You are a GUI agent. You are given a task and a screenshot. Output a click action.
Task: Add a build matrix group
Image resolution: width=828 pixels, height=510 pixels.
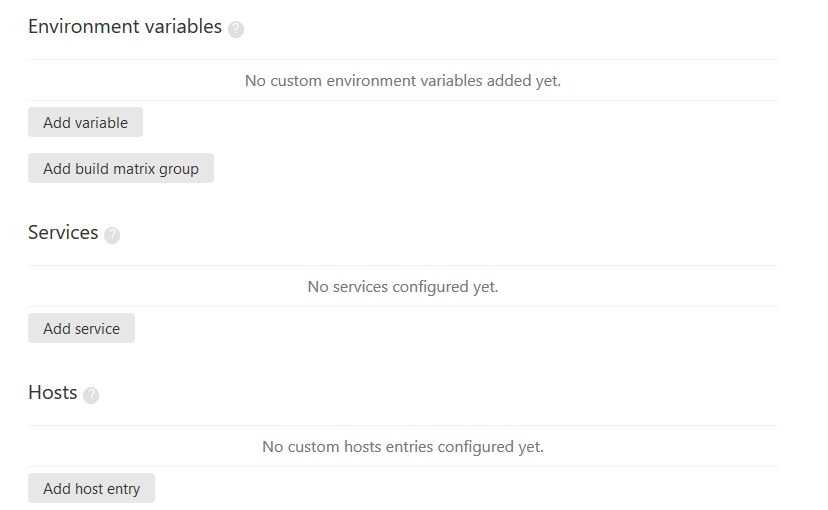(x=121, y=168)
